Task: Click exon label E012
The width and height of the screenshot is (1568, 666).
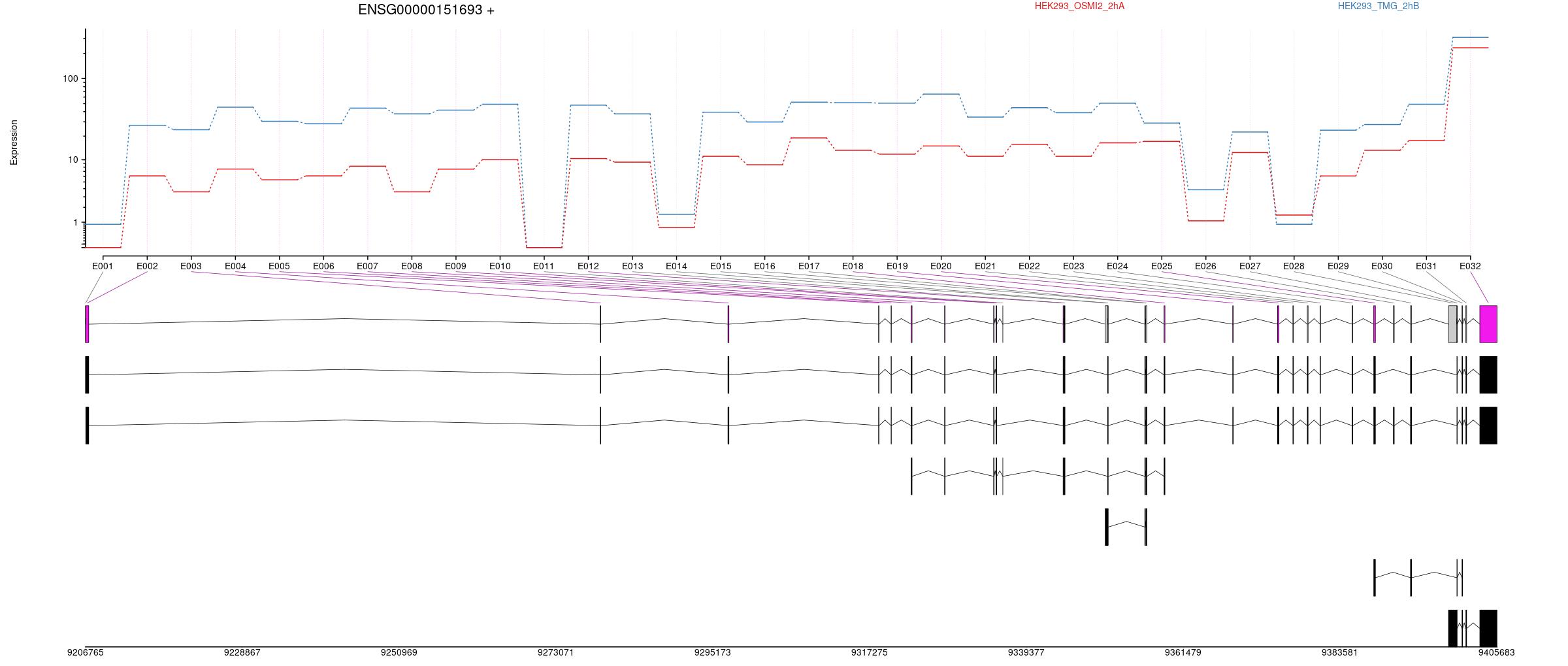Action: coord(588,266)
